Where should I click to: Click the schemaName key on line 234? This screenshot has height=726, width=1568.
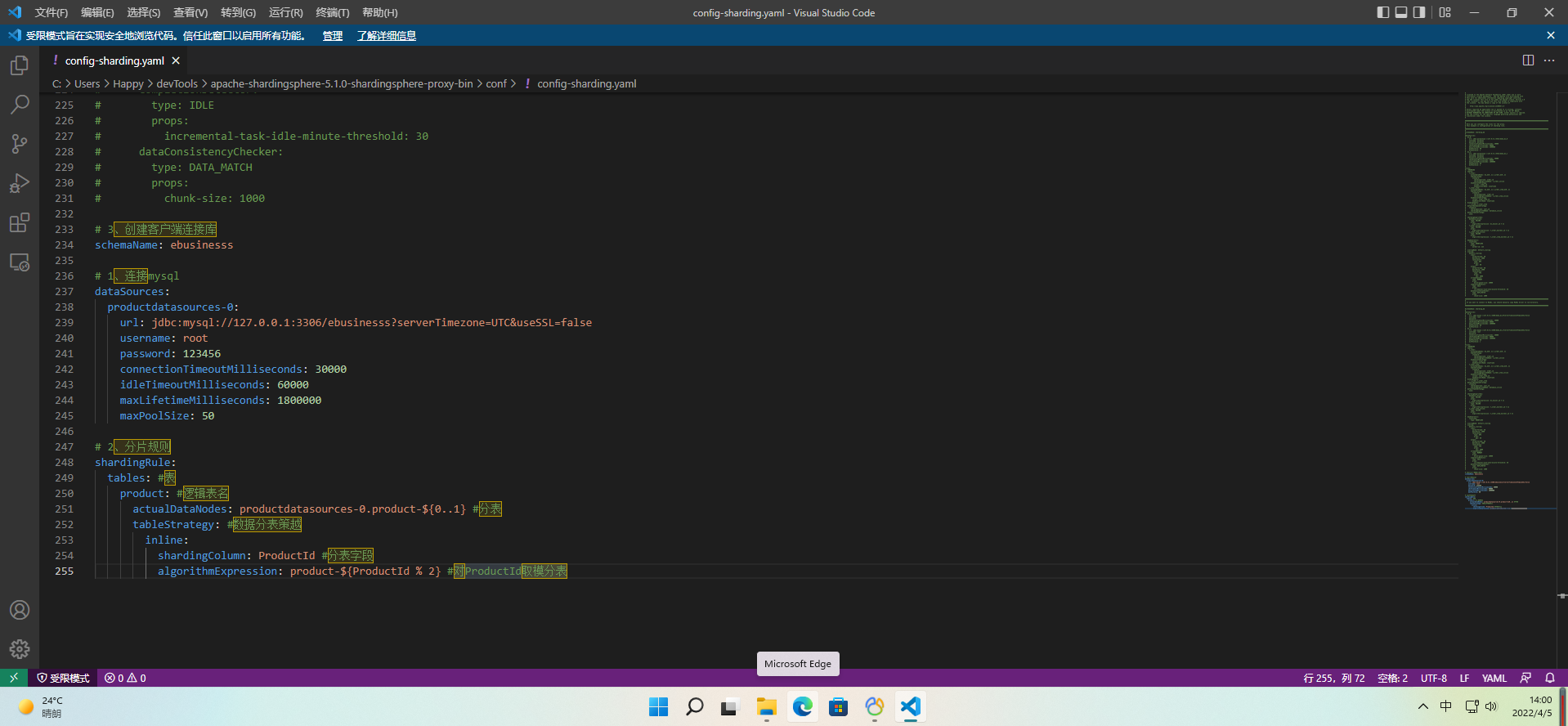[126, 244]
